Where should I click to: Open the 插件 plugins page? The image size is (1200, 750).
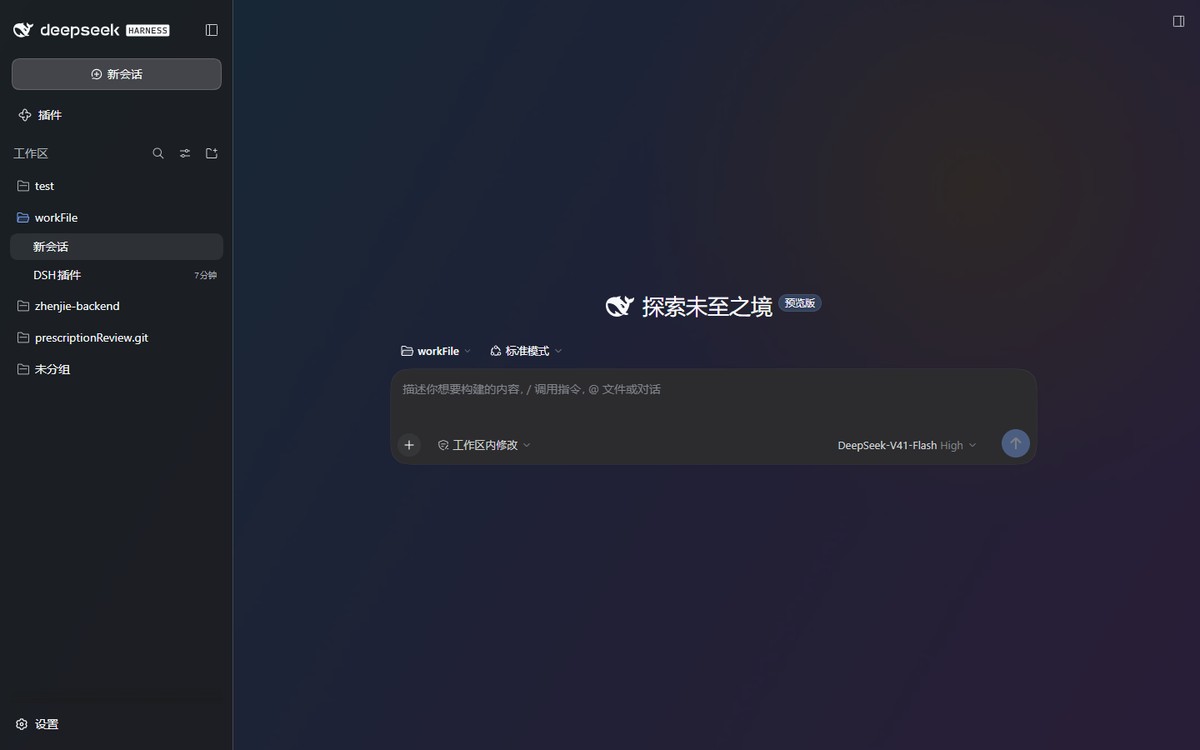[40, 115]
